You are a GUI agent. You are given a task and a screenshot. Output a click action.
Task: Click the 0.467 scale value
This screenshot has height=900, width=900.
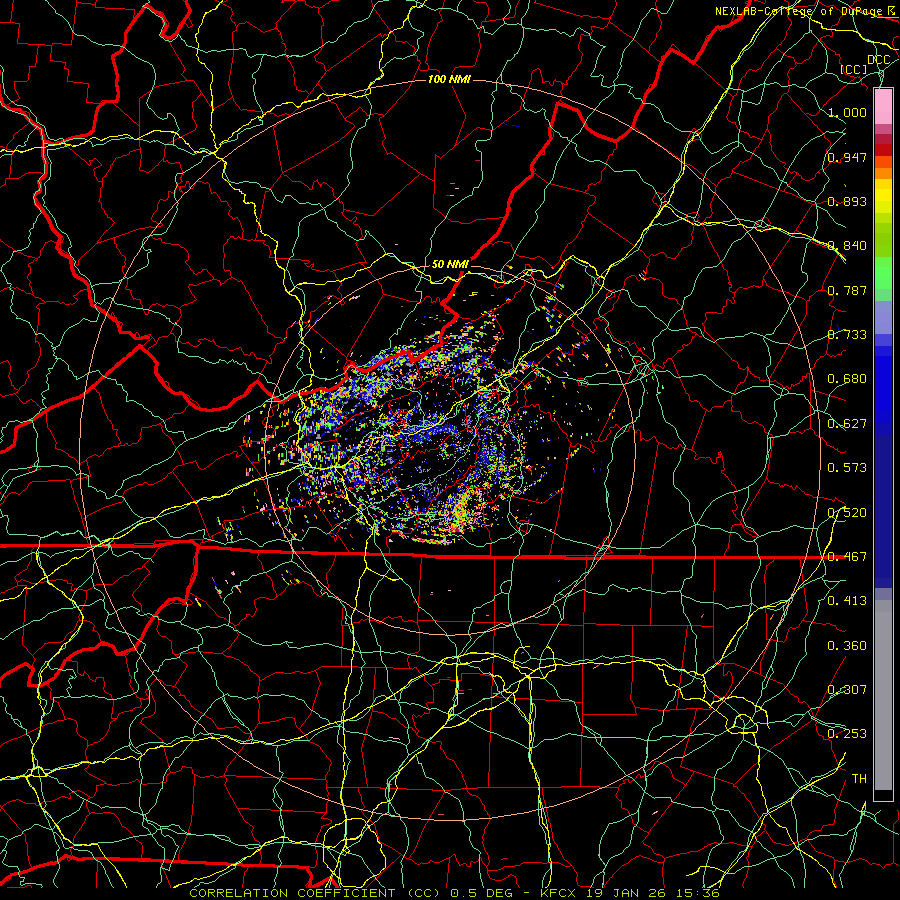point(847,557)
